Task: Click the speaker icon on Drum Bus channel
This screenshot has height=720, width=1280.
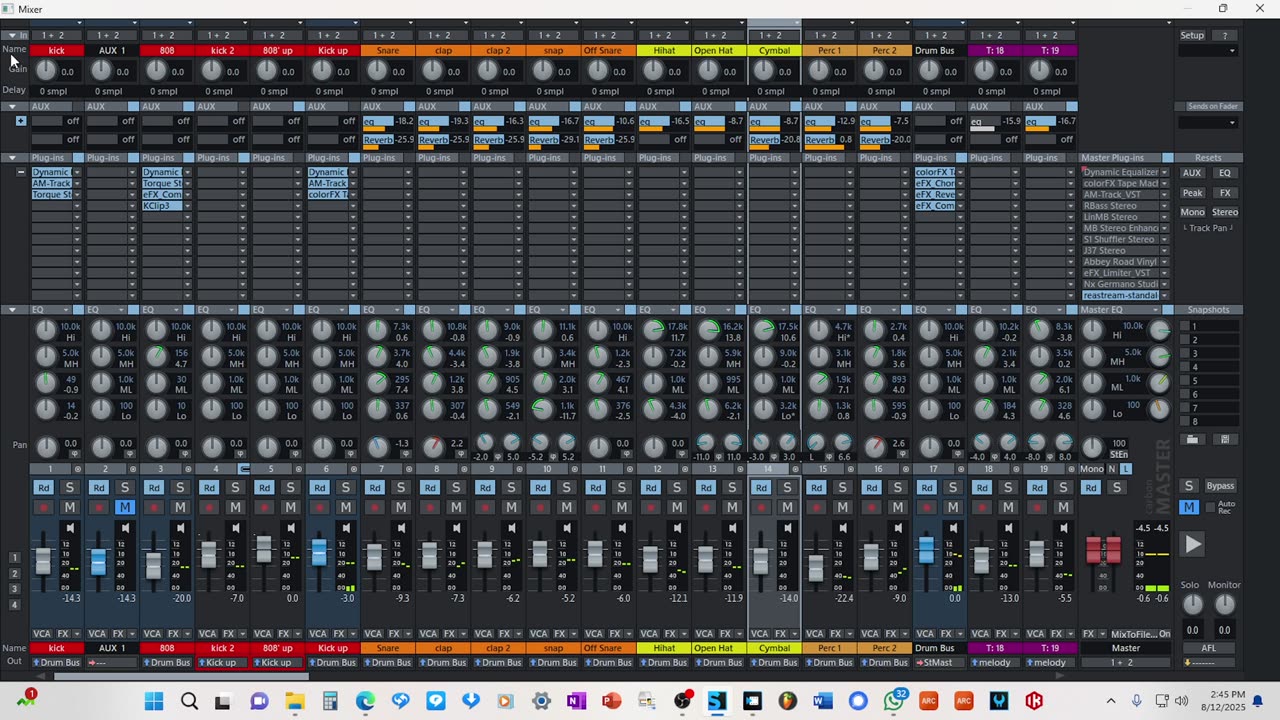Action: coord(953,528)
